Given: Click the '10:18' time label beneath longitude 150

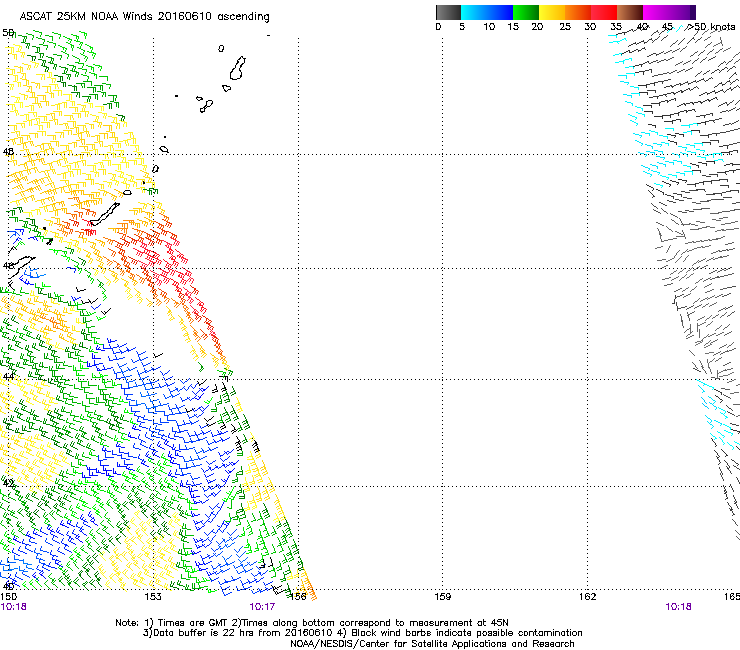Looking at the screenshot, I should click(14, 607).
